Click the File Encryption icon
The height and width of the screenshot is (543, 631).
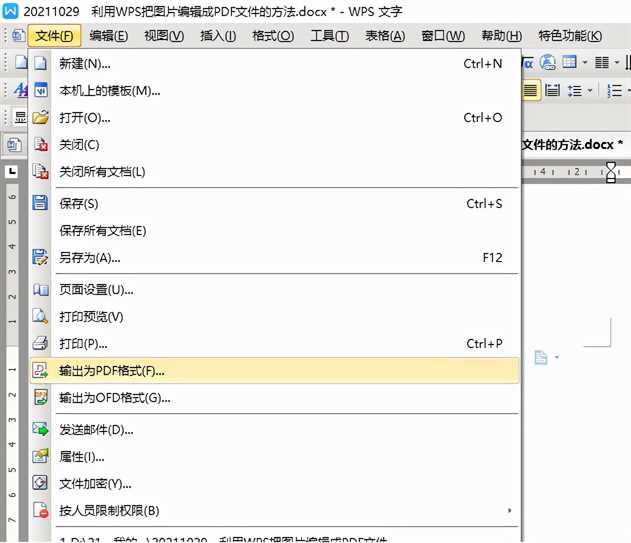point(41,484)
